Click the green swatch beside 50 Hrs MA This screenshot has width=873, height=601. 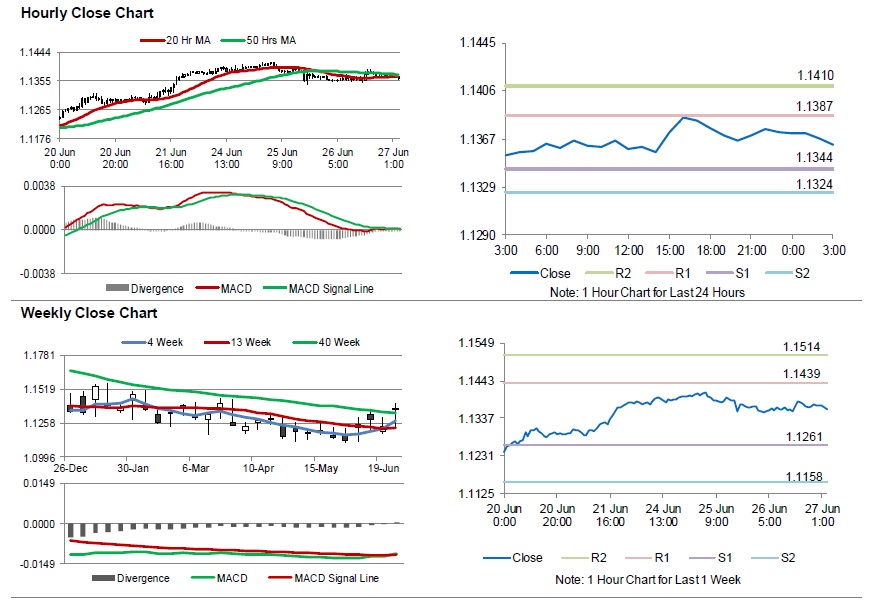tap(233, 41)
